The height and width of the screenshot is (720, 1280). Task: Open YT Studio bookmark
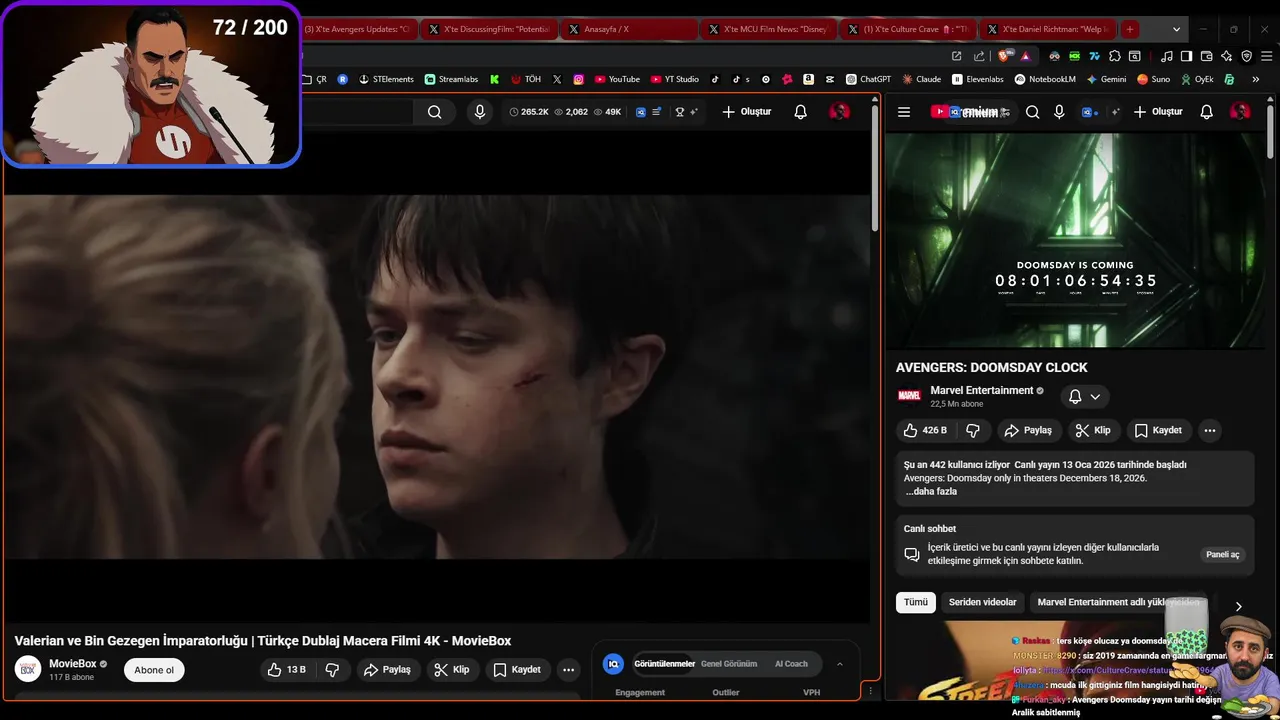tap(675, 79)
